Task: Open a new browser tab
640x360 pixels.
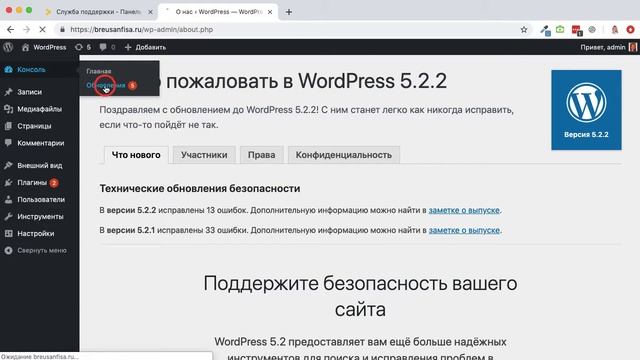Action: 289,12
